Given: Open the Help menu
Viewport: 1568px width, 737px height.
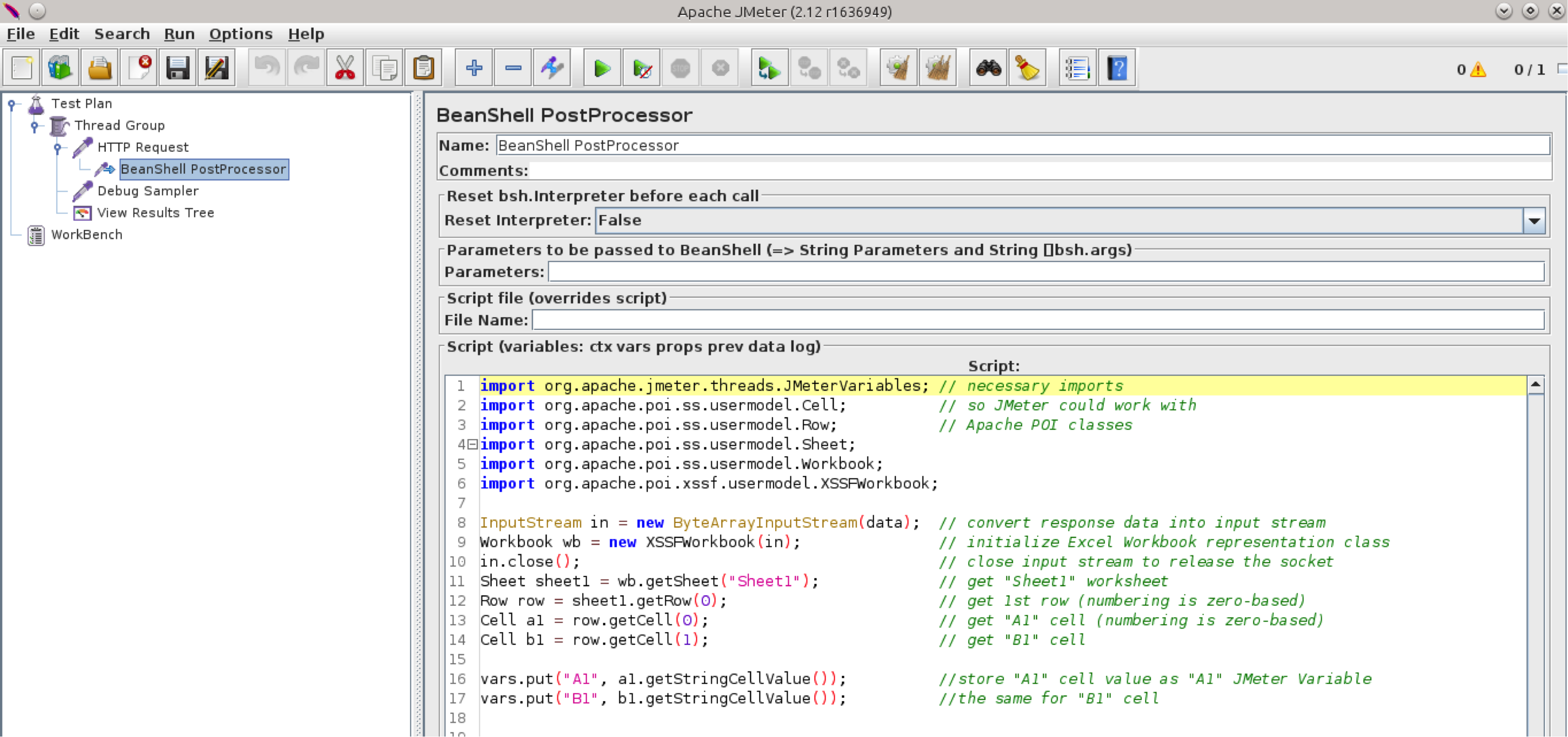Looking at the screenshot, I should (x=306, y=34).
